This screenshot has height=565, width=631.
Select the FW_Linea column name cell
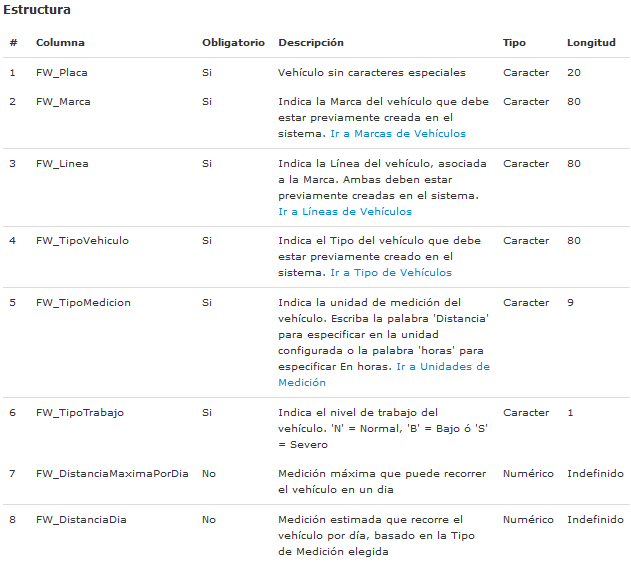pos(60,163)
